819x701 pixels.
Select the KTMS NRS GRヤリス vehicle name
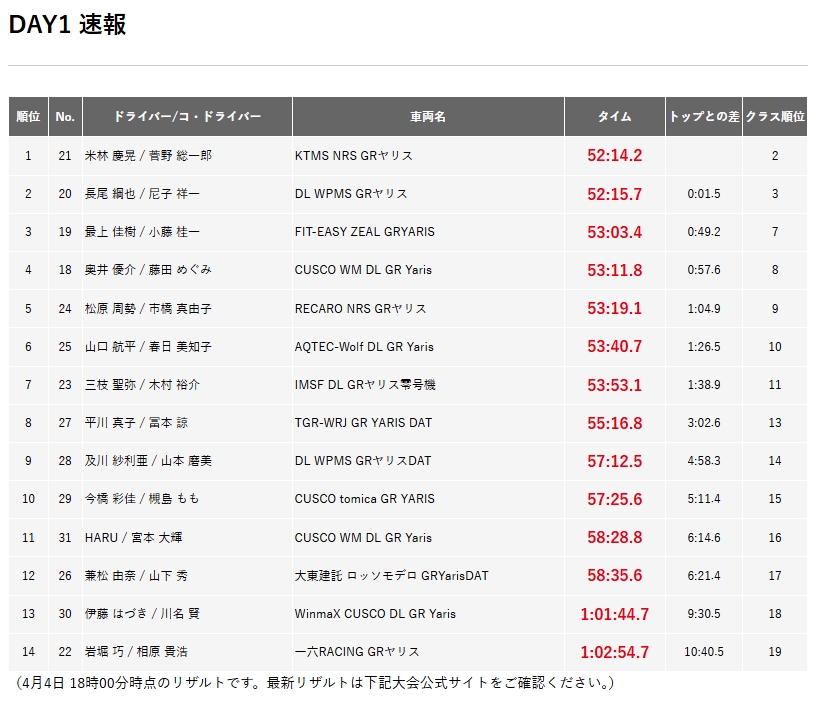coord(354,156)
